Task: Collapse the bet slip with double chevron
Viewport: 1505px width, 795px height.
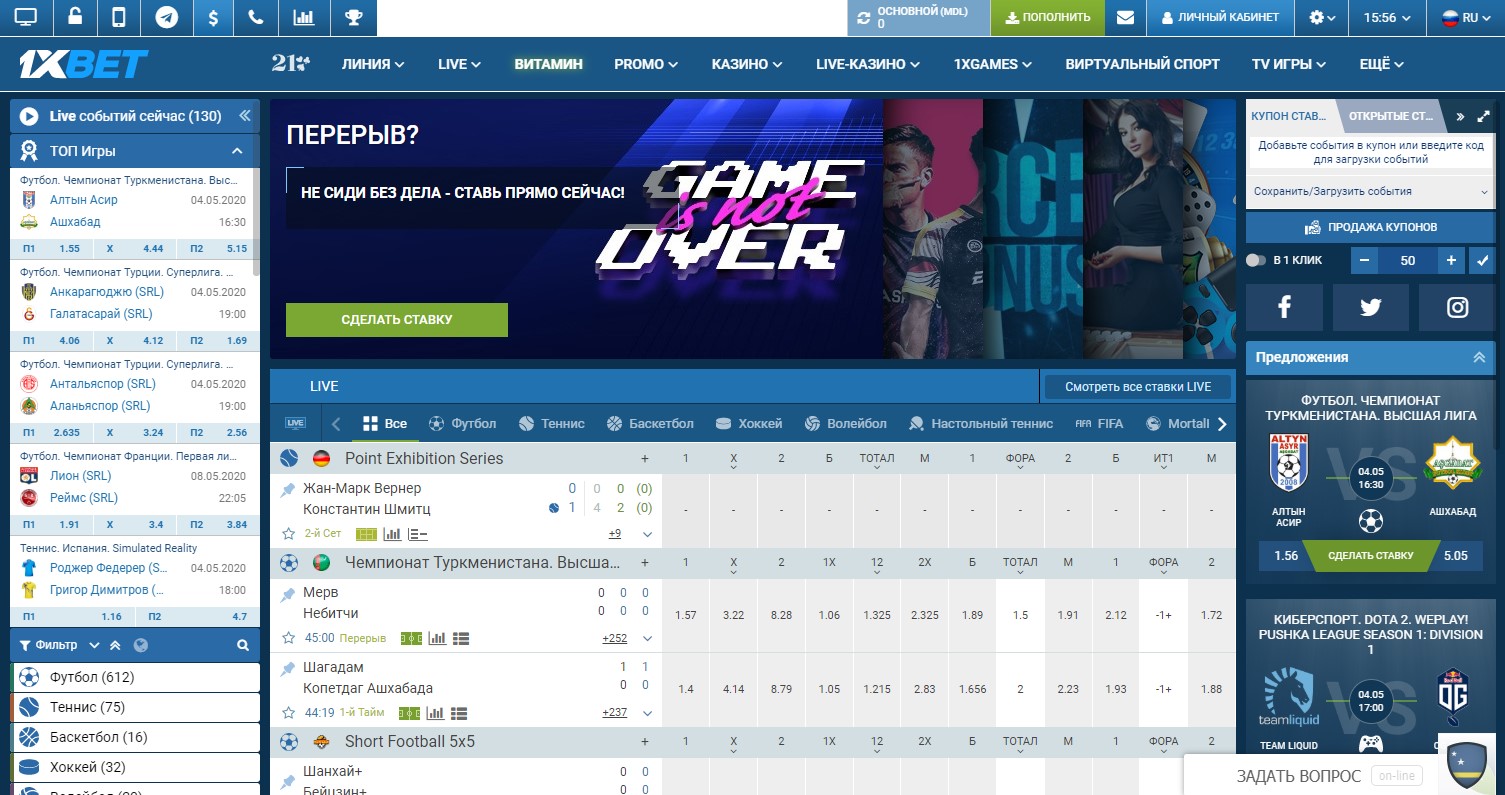Action: coord(1460,117)
